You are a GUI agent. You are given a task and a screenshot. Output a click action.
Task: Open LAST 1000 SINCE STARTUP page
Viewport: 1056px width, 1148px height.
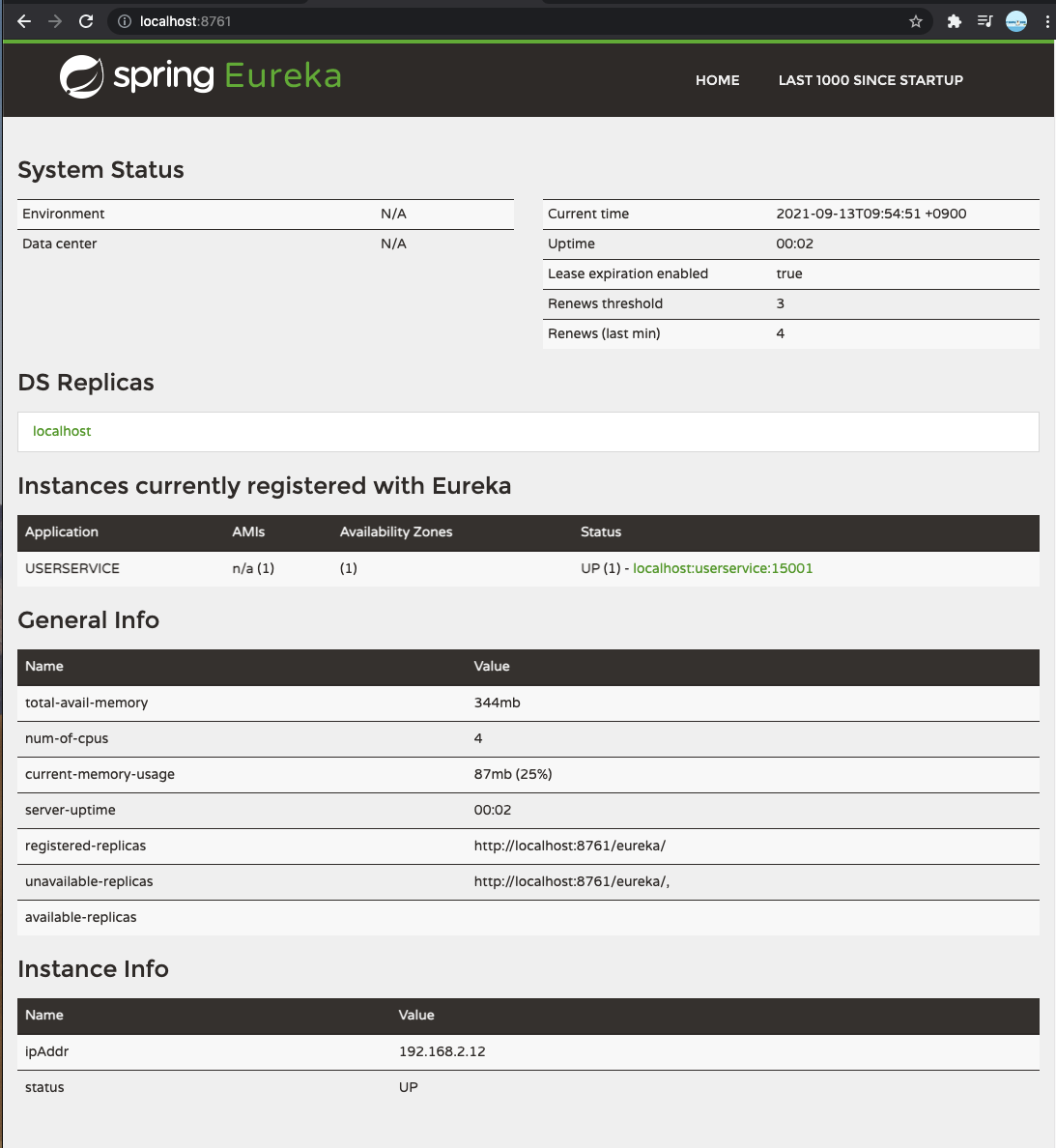pos(870,80)
